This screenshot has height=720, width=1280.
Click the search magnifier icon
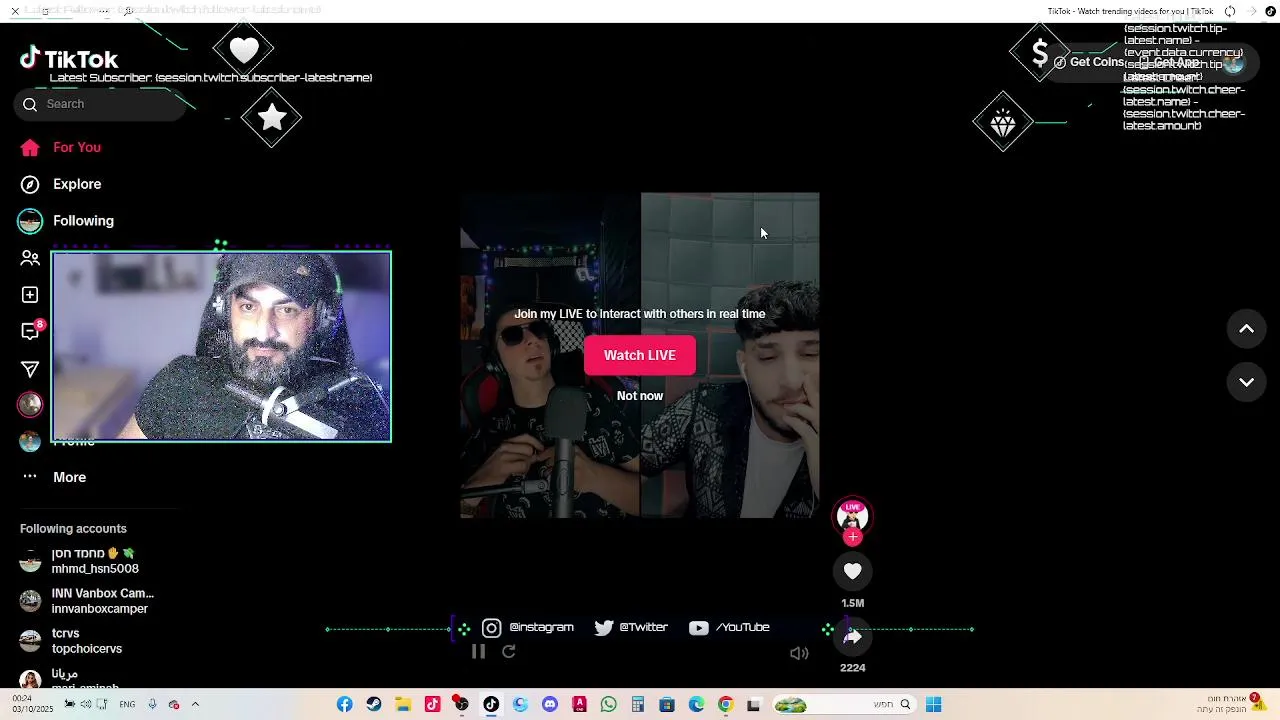tap(30, 104)
